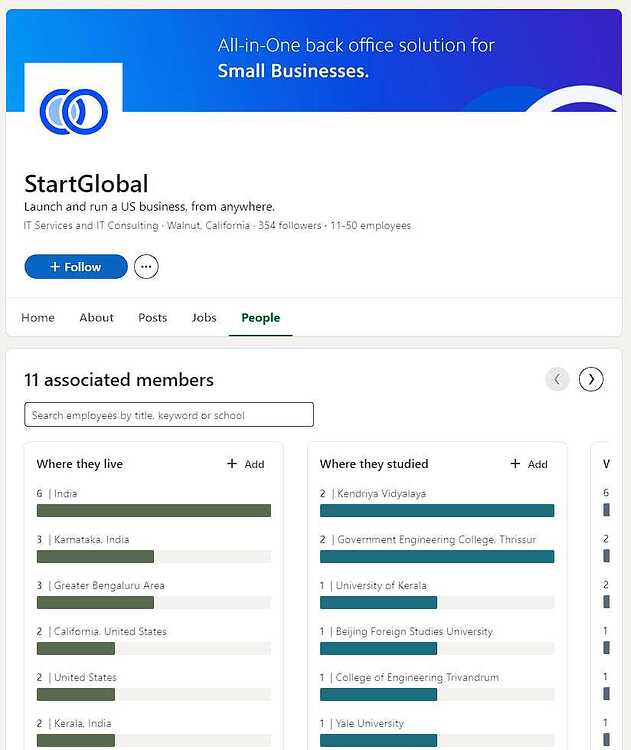Go to next insights carousel arrow
Screen dimensions: 631x750
pos(591,379)
